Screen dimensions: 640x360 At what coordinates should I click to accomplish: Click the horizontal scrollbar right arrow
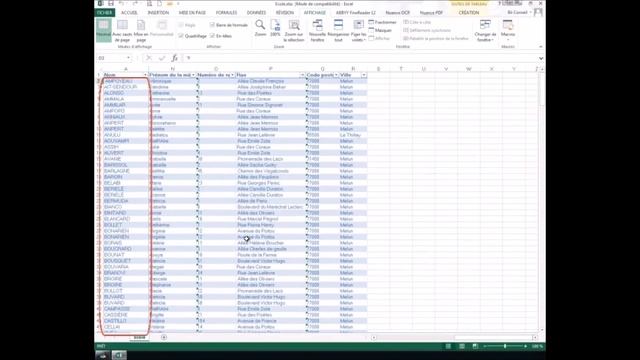[x=535, y=338]
